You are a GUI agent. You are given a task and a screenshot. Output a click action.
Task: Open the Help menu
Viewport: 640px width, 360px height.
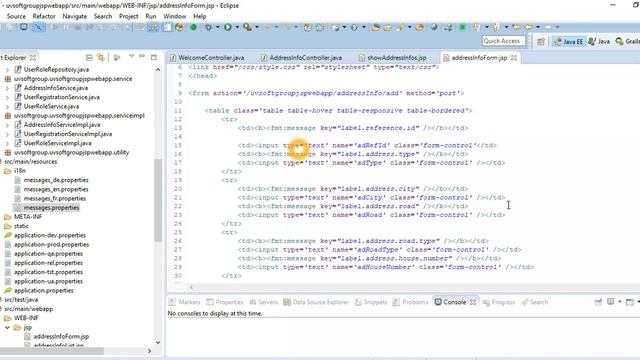point(200,16)
